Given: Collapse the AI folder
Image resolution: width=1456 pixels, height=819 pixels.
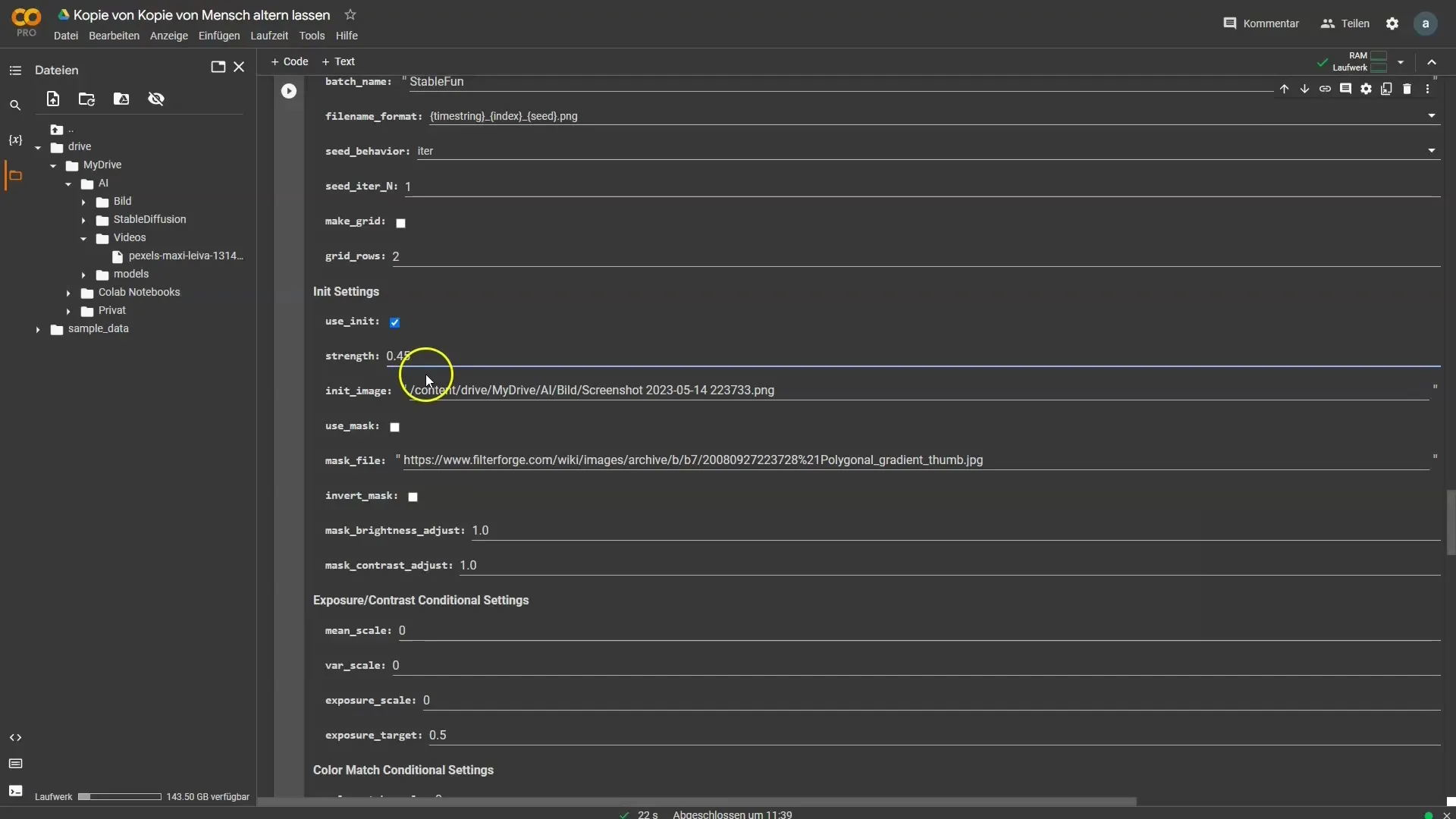Looking at the screenshot, I should click(x=68, y=184).
